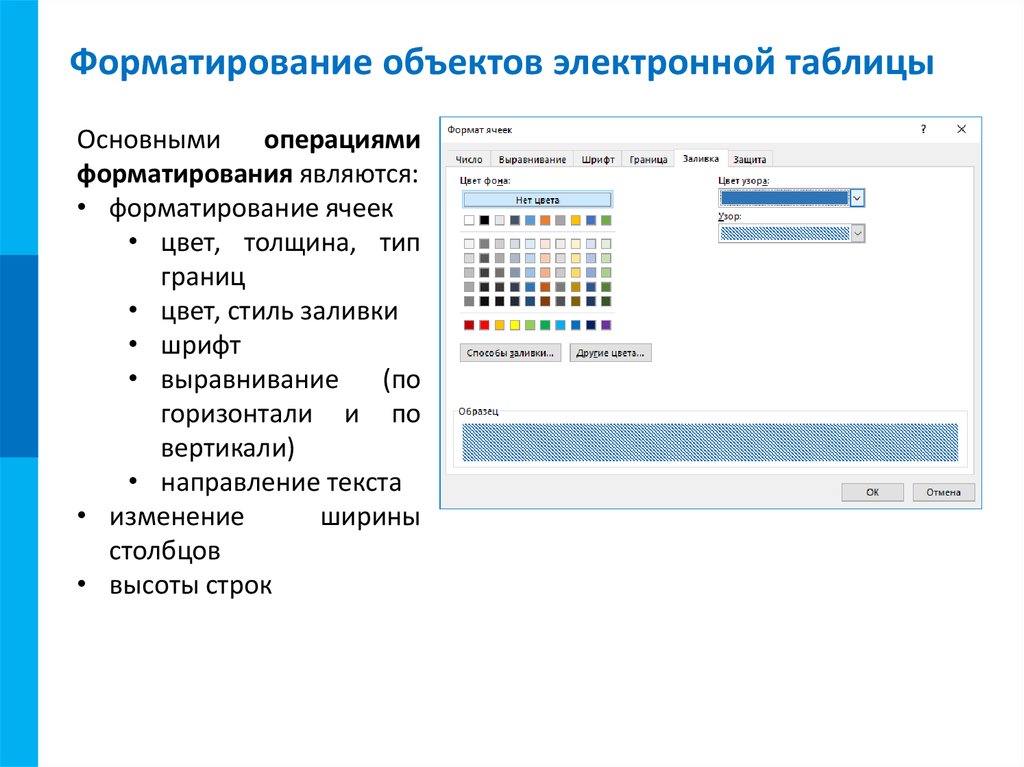1024x767 pixels.
Task: Click the Другие цвета button
Action: coord(610,353)
